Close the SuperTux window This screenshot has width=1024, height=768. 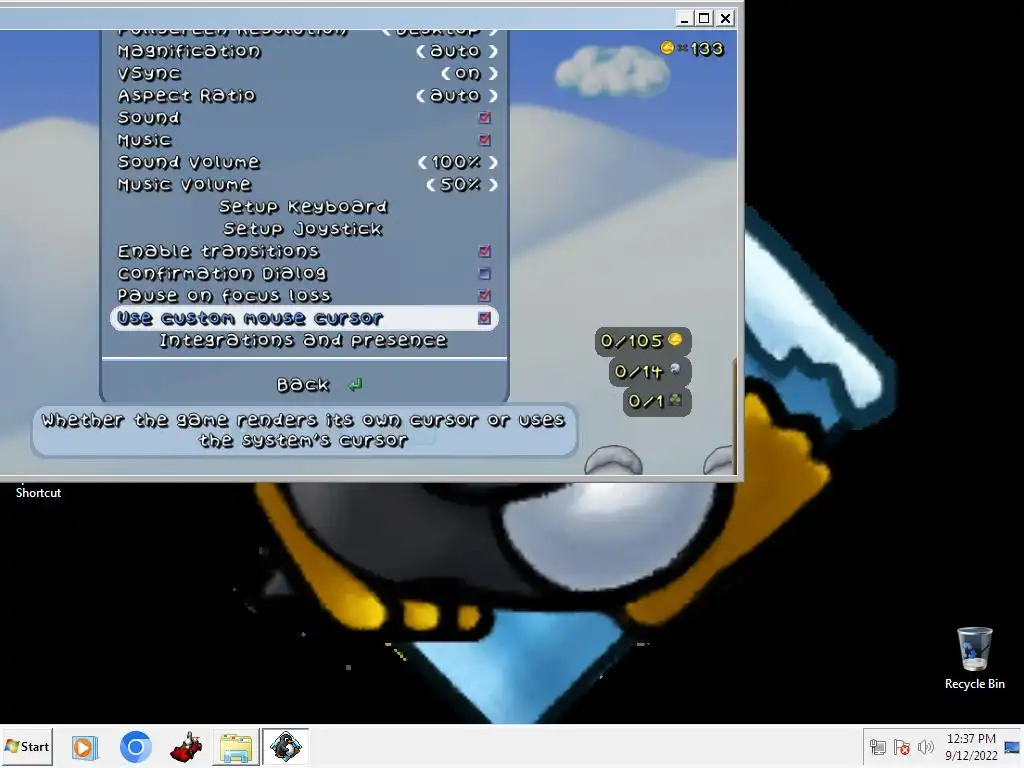coord(725,18)
